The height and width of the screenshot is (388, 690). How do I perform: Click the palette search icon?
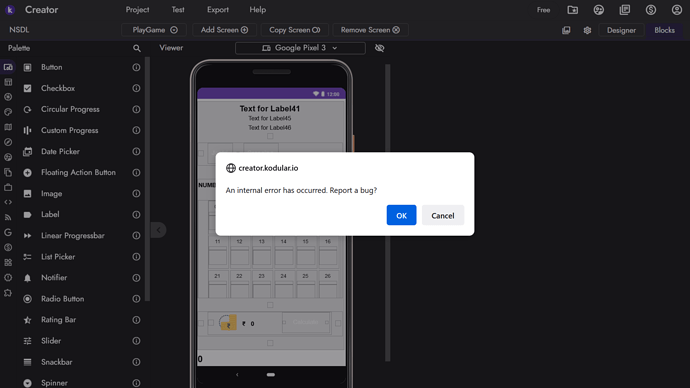[137, 48]
